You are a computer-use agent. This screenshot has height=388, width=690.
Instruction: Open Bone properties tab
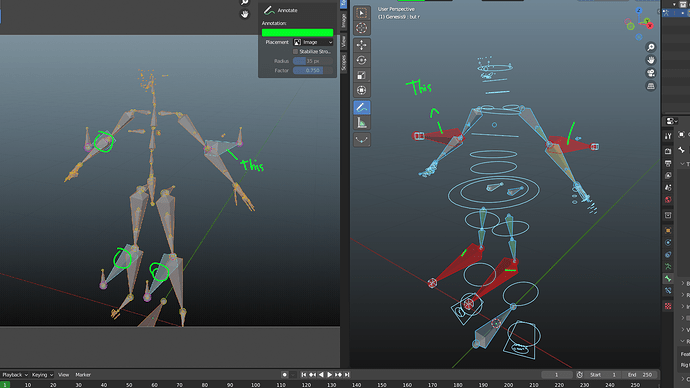pyautogui.click(x=668, y=278)
